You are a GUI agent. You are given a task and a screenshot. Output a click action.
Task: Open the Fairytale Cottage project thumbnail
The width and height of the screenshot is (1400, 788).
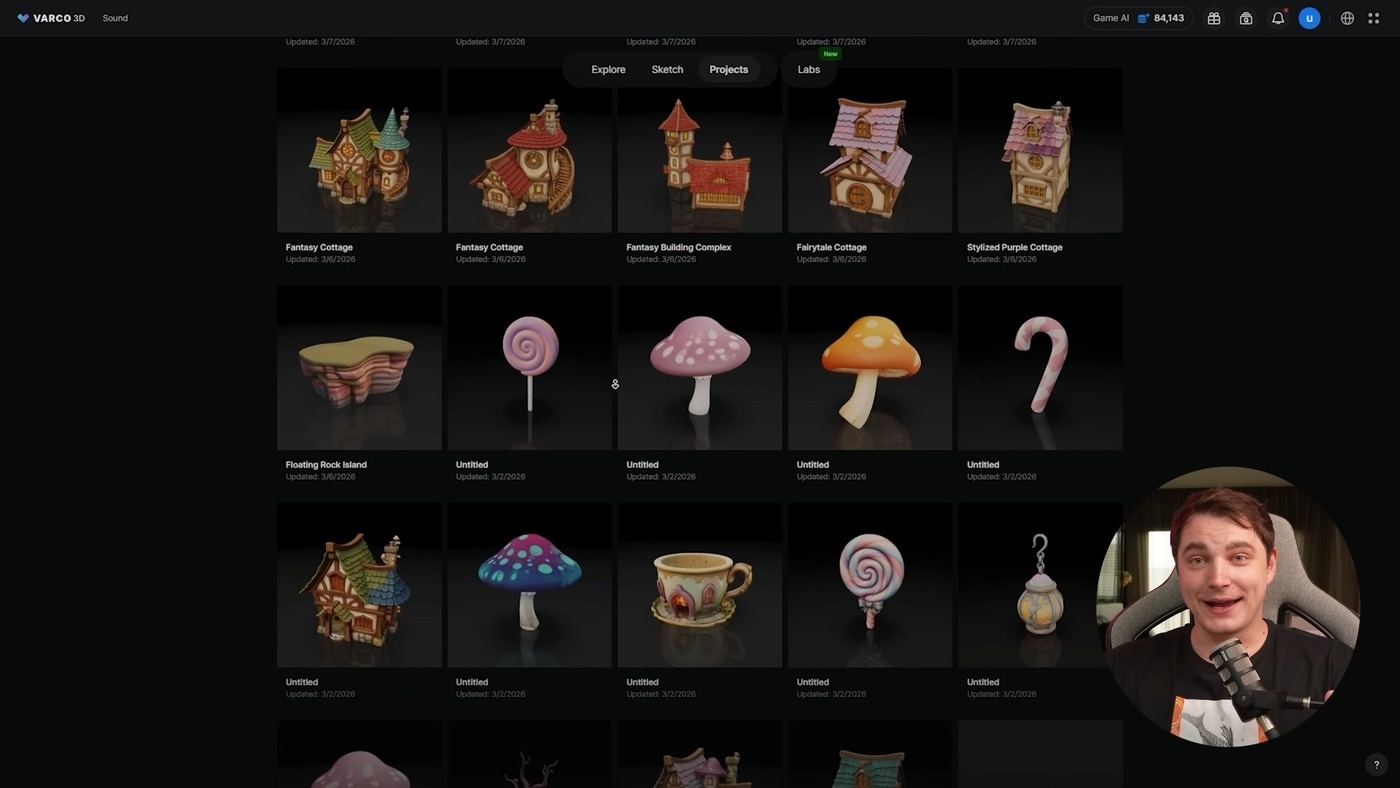click(x=869, y=150)
